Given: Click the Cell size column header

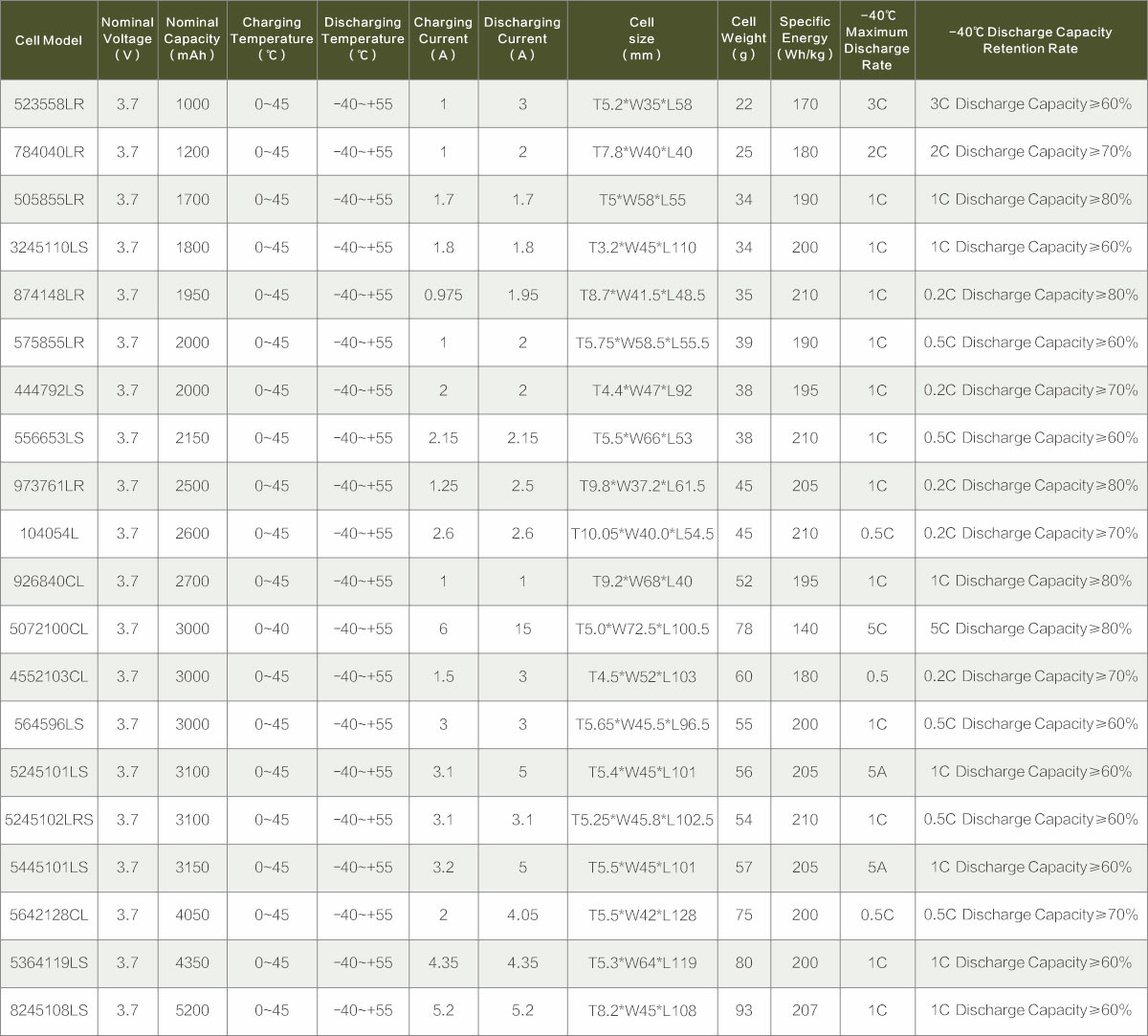Looking at the screenshot, I should (x=642, y=40).
